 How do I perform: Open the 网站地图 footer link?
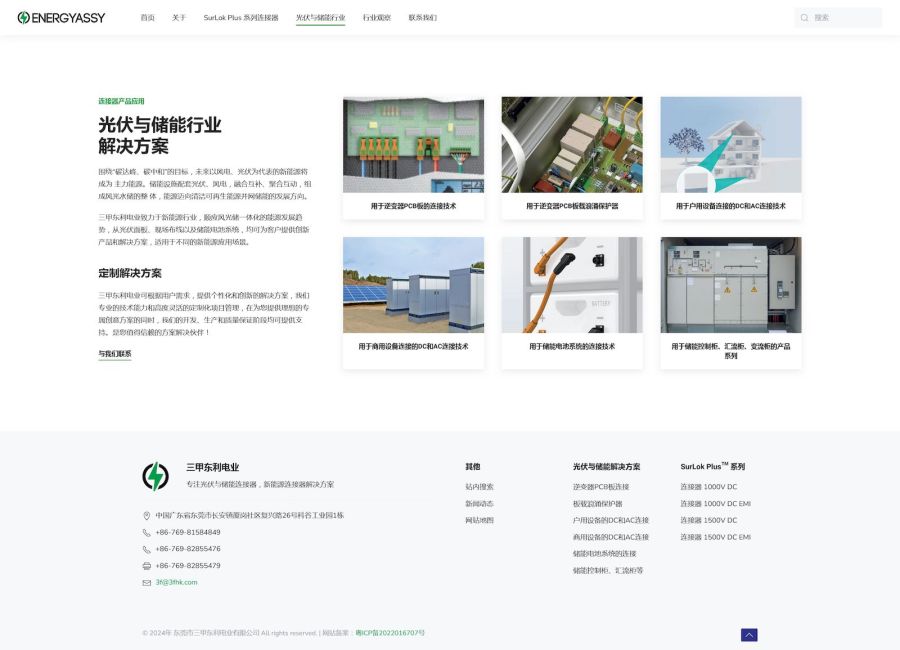pos(478,519)
